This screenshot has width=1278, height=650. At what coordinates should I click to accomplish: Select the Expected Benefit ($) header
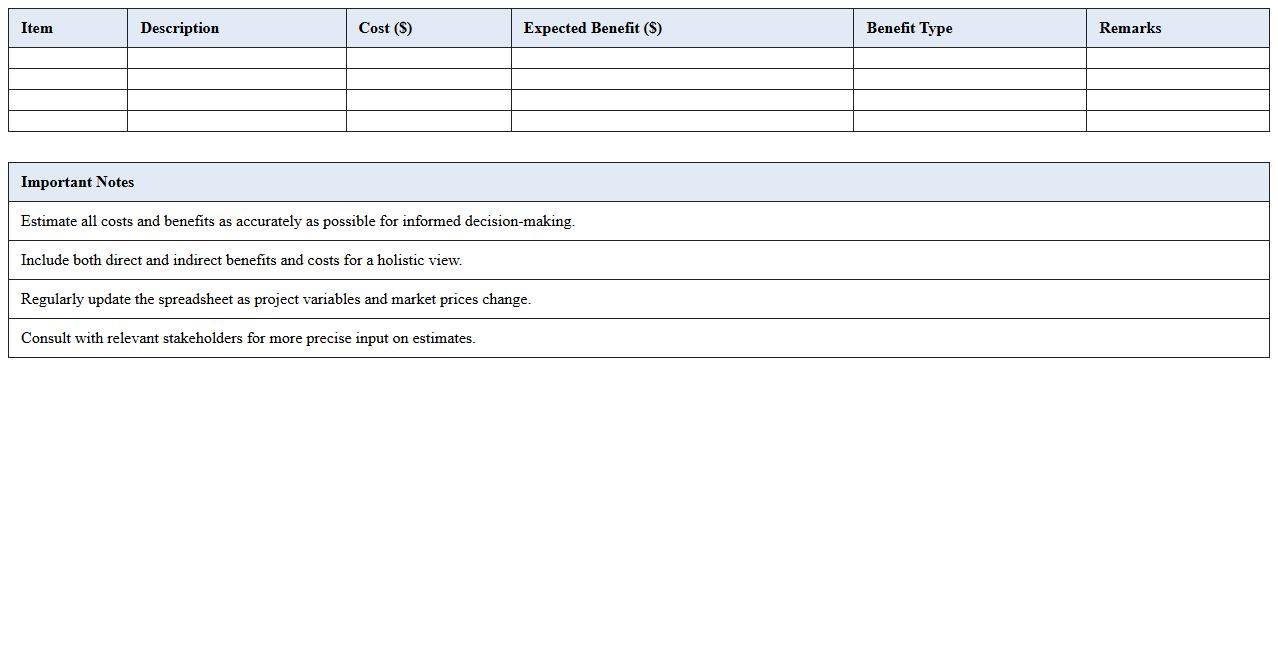592,28
